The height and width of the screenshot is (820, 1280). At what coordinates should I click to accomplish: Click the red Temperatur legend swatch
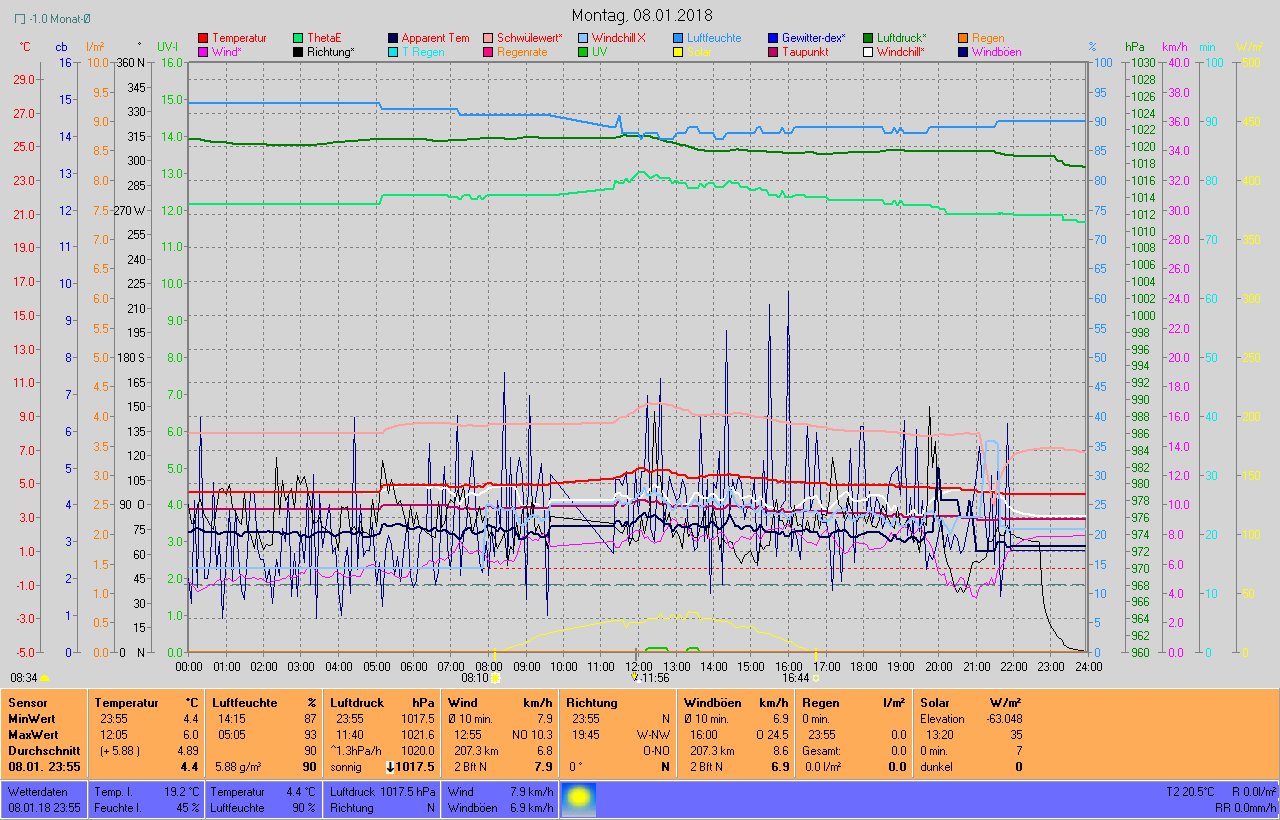(204, 38)
